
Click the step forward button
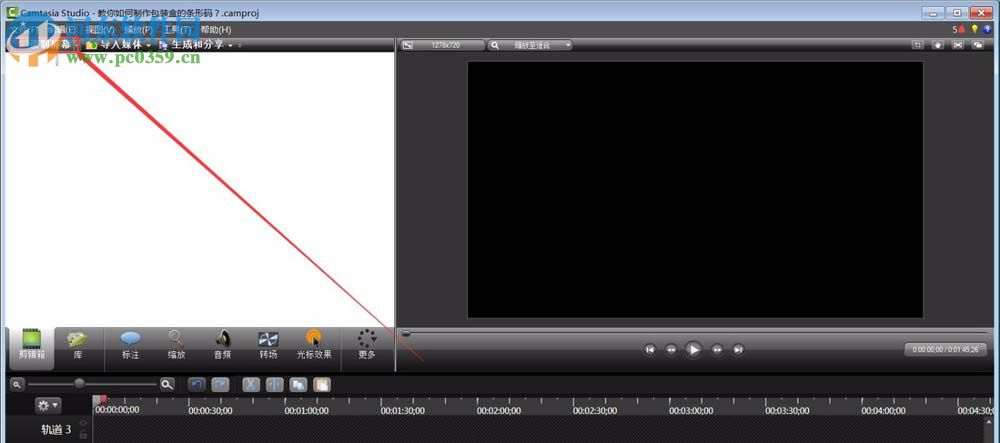click(x=717, y=349)
